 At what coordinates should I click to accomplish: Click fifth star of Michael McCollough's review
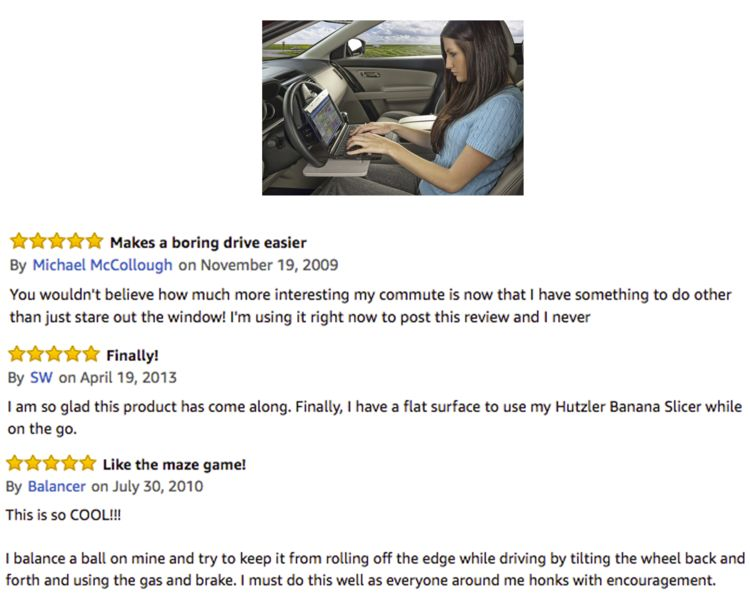pyautogui.click(x=94, y=241)
